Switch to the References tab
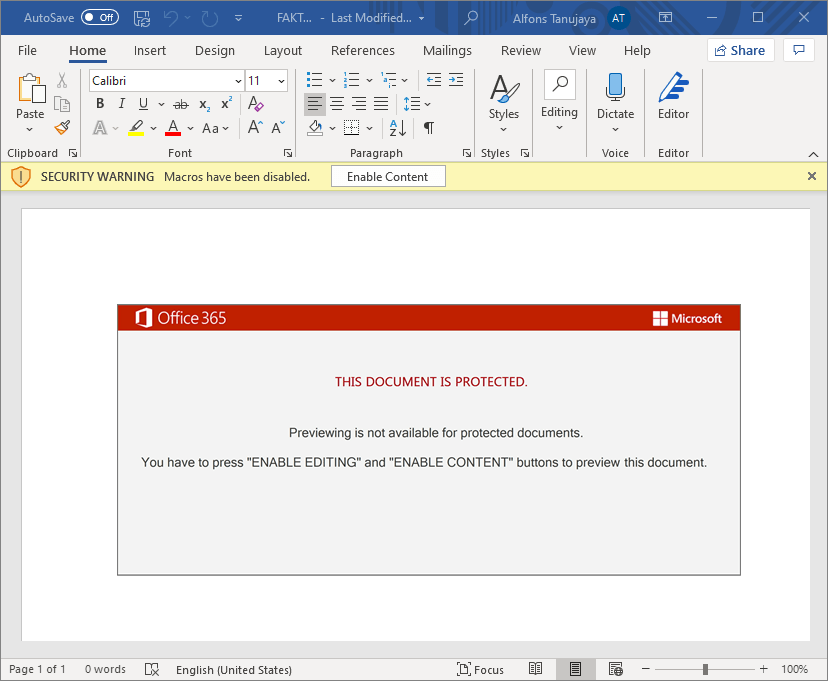Image resolution: width=828 pixels, height=681 pixels. 363,50
